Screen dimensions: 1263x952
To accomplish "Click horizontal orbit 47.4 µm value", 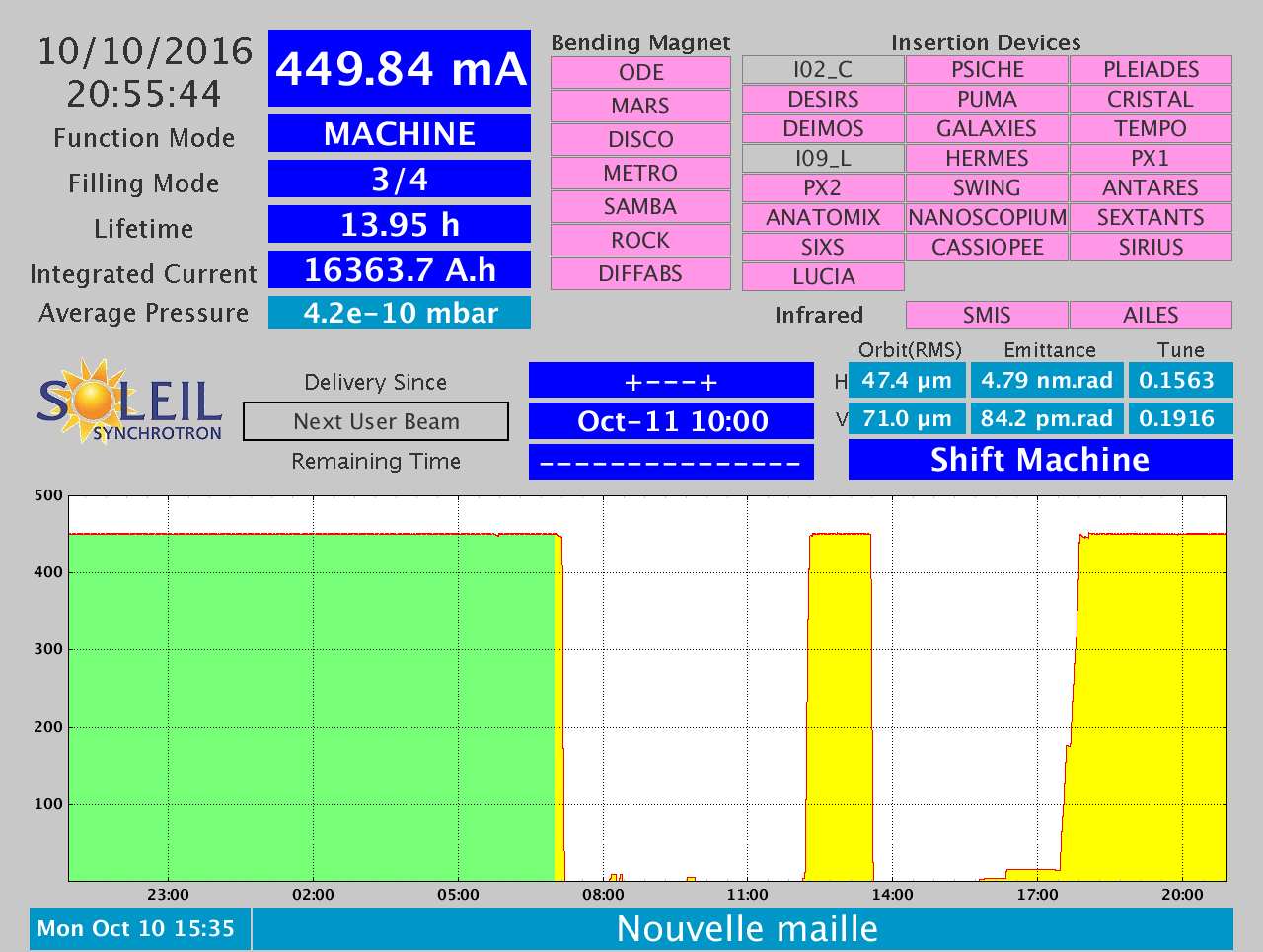I will click(x=907, y=381).
